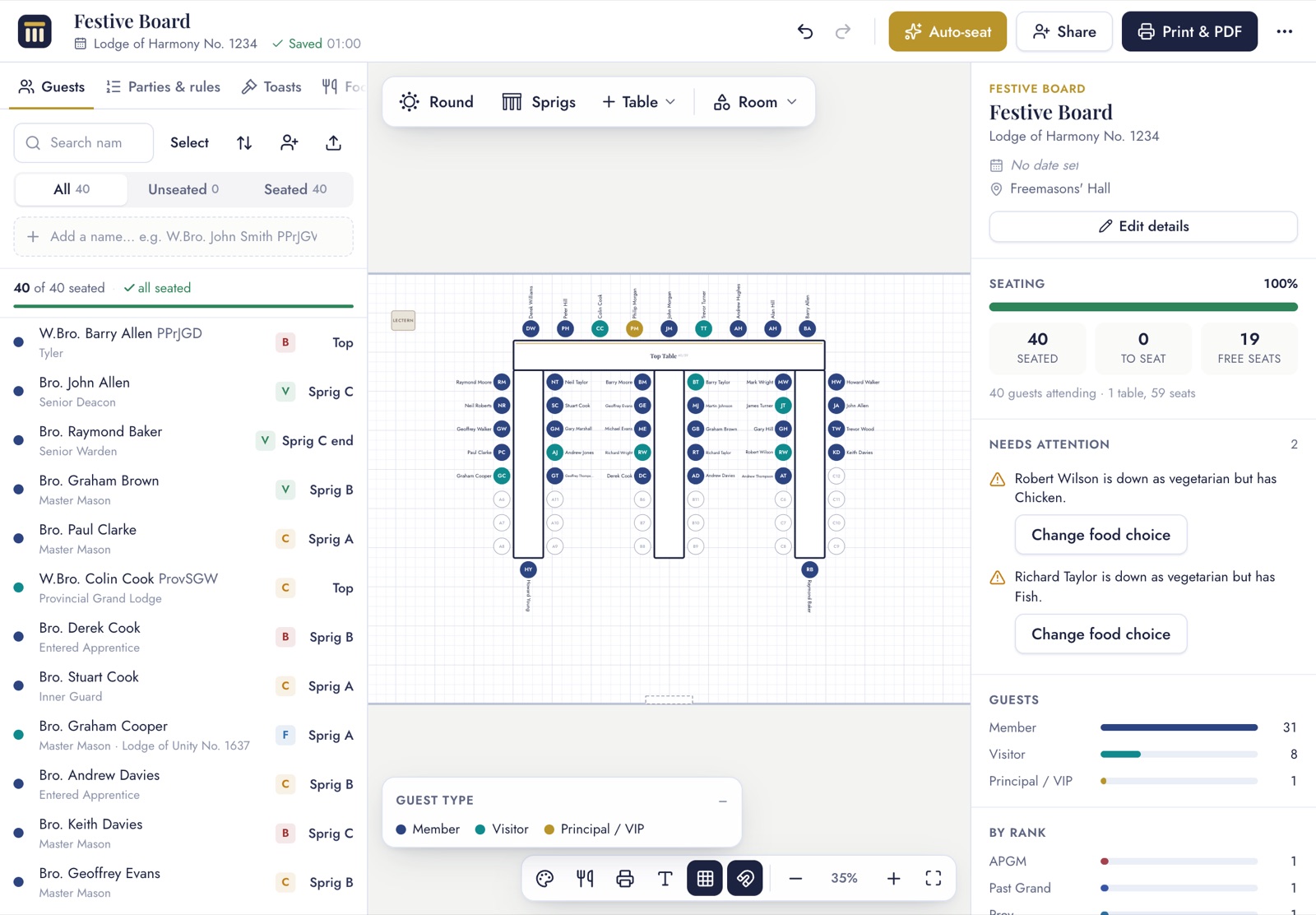1316x915 pixels.
Task: Click the Member guests bar
Action: (x=1179, y=727)
